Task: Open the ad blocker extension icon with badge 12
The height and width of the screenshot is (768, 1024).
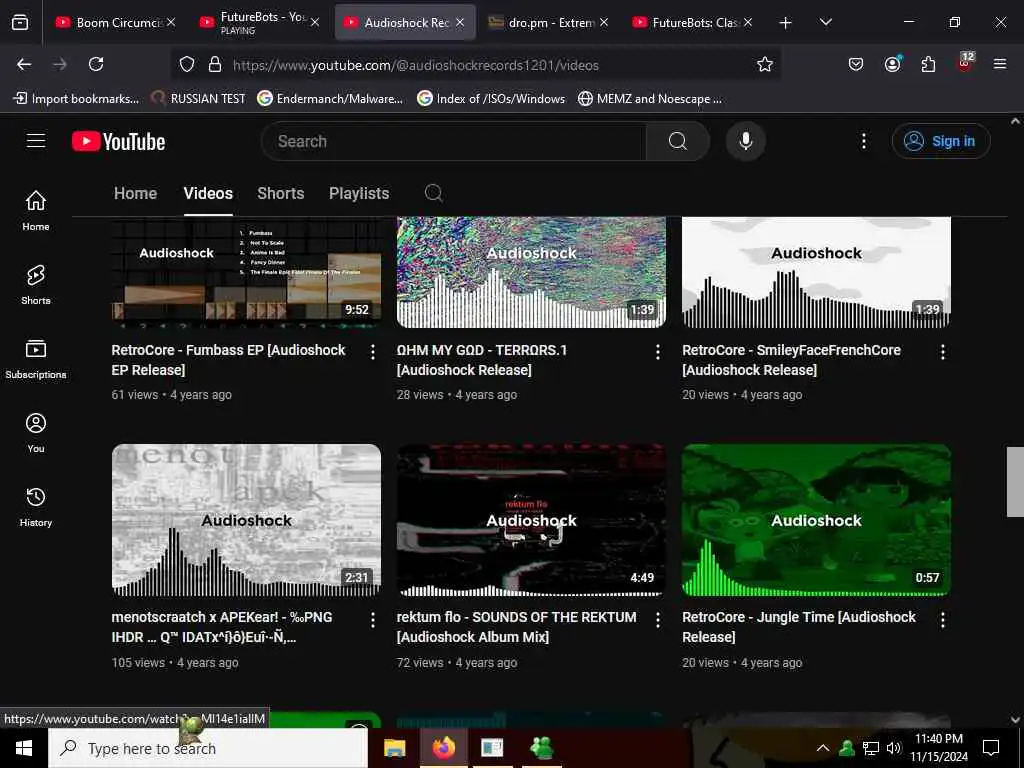Action: (964, 64)
